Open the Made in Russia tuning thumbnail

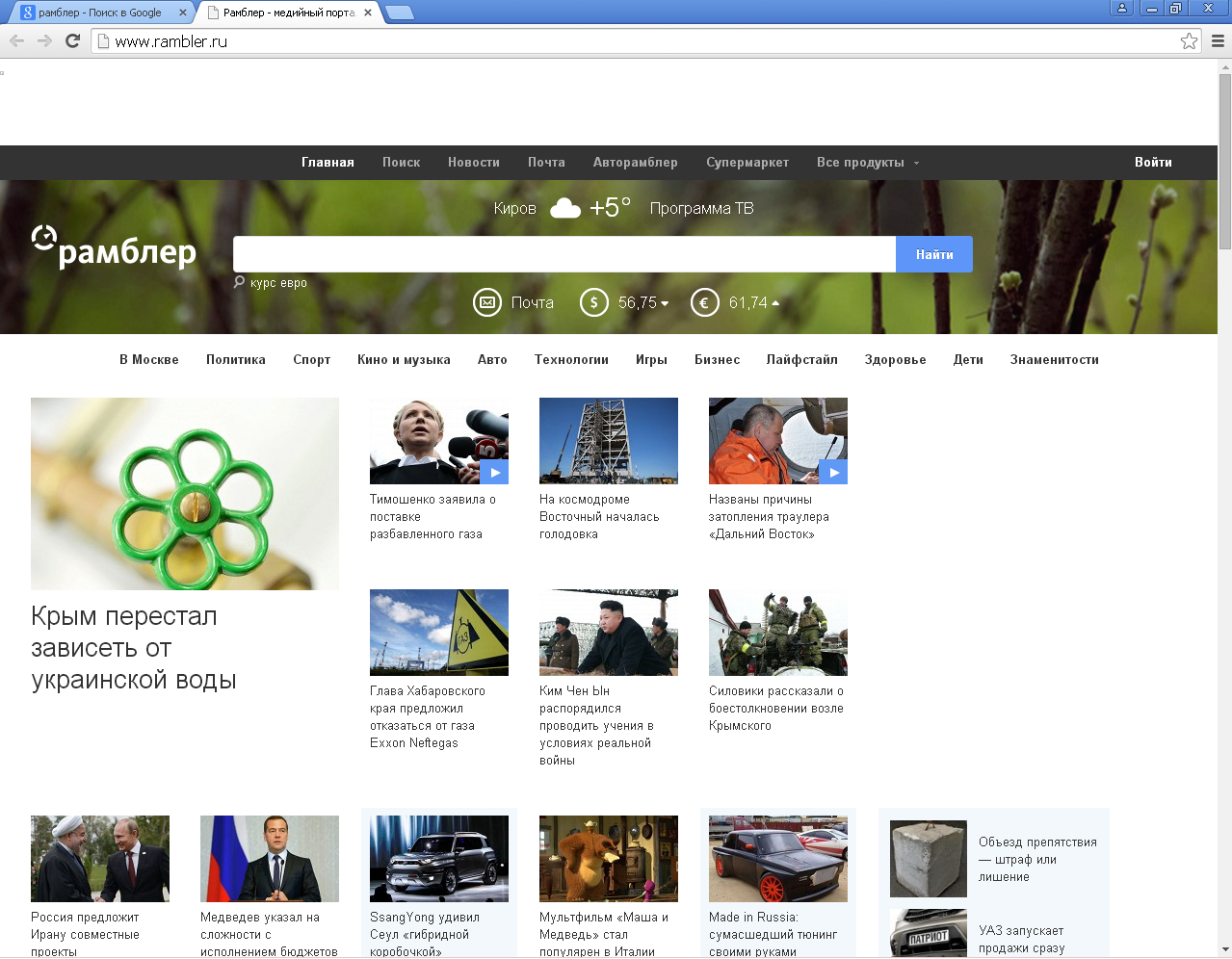pos(778,859)
